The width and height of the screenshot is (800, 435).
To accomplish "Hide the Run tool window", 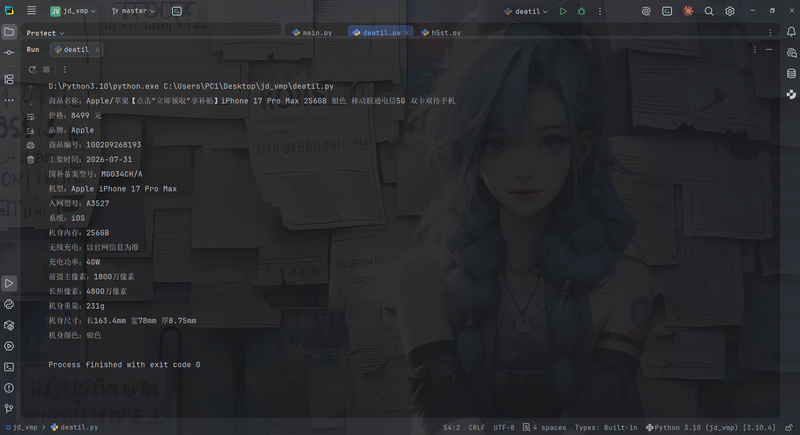I will coord(769,49).
